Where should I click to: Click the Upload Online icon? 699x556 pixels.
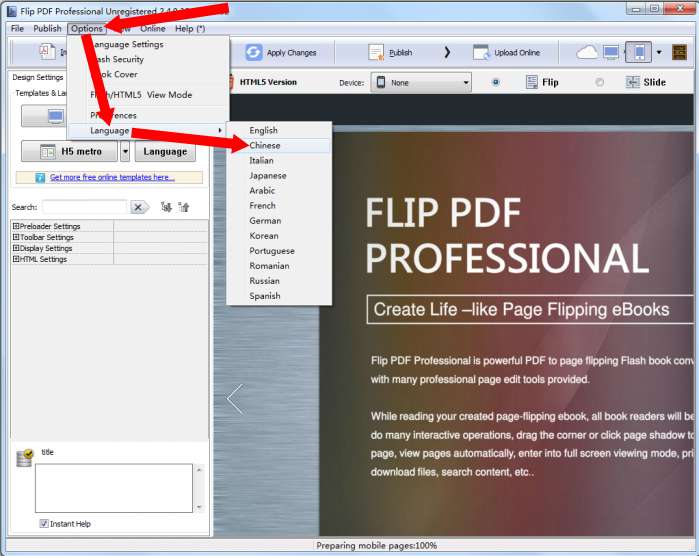coord(481,52)
